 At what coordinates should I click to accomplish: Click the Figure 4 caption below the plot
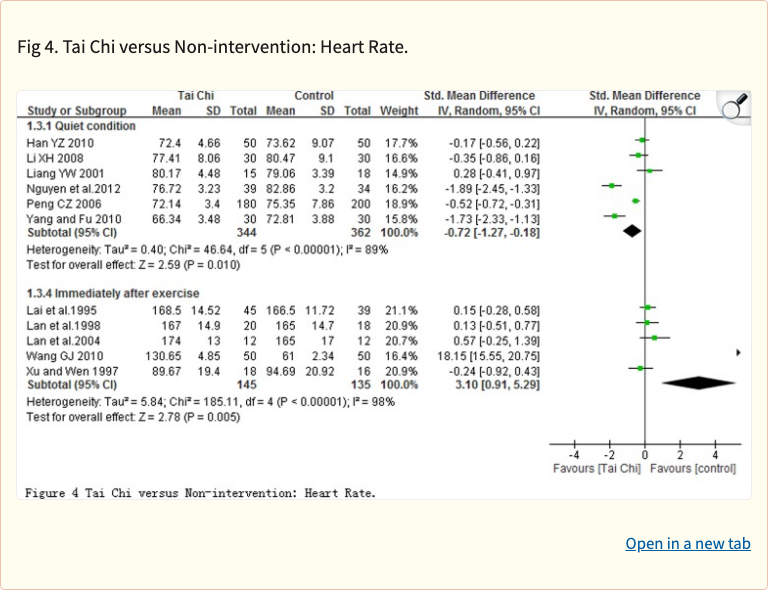[201, 492]
